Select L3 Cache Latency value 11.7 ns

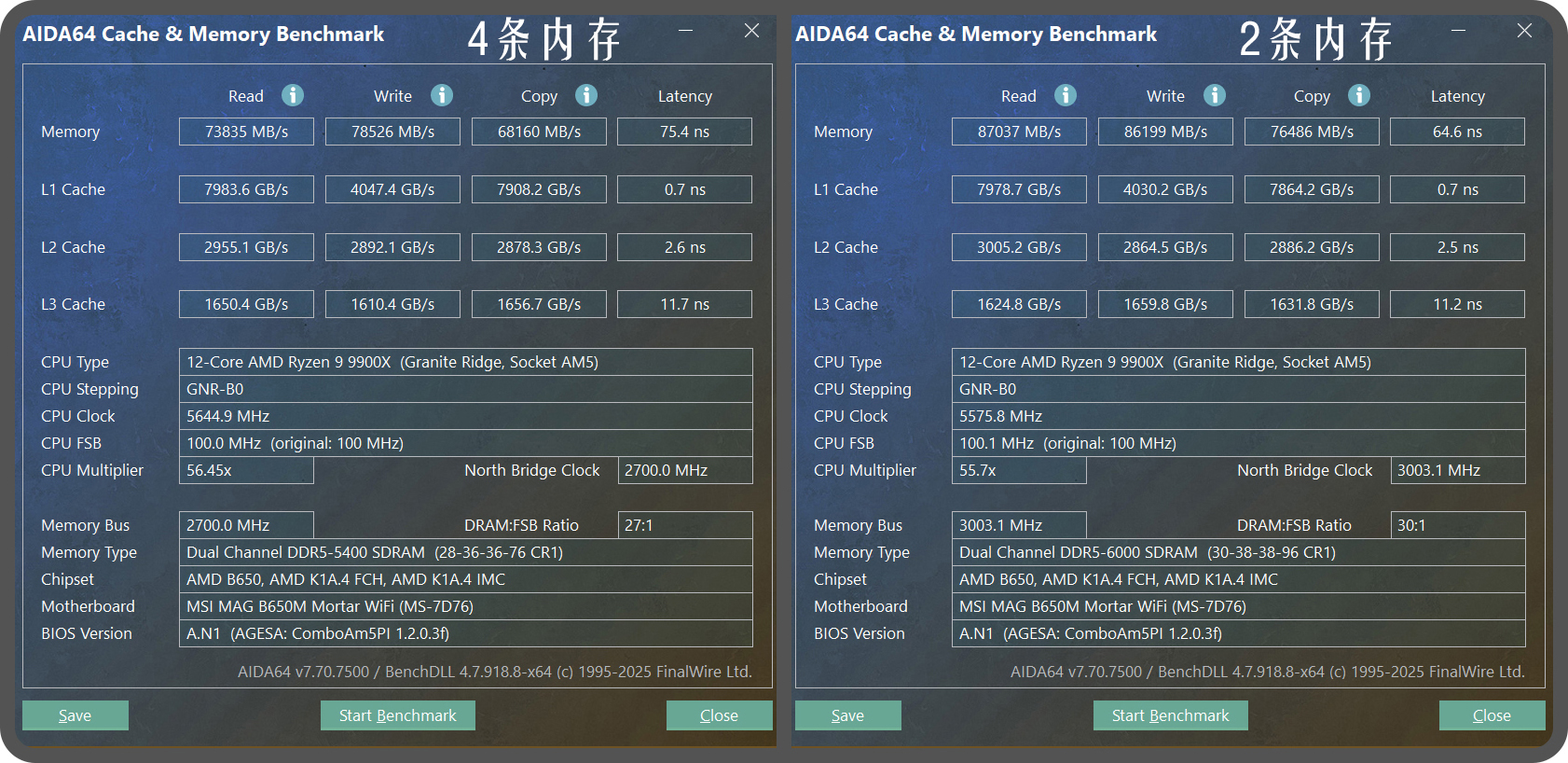[x=685, y=304]
